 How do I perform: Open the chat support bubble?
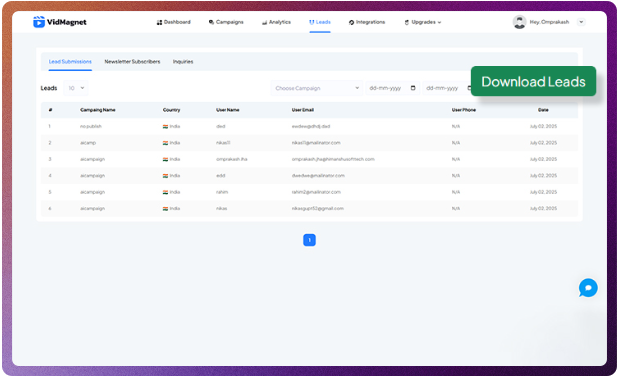588,288
